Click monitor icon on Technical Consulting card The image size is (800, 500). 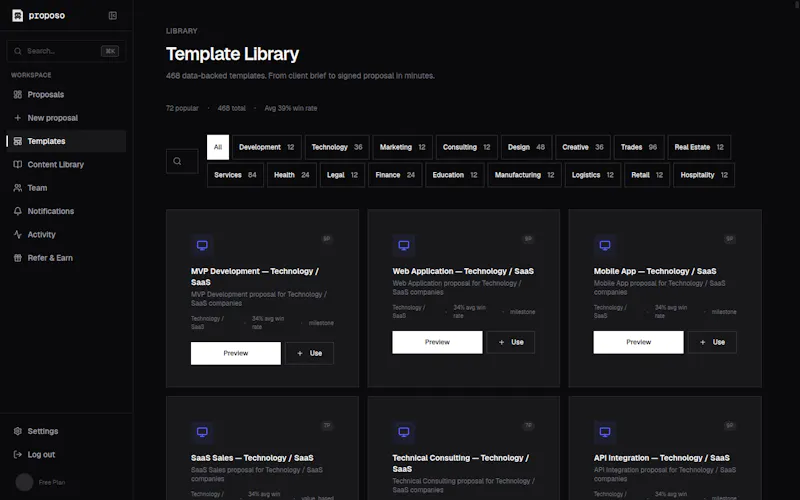[x=404, y=432]
